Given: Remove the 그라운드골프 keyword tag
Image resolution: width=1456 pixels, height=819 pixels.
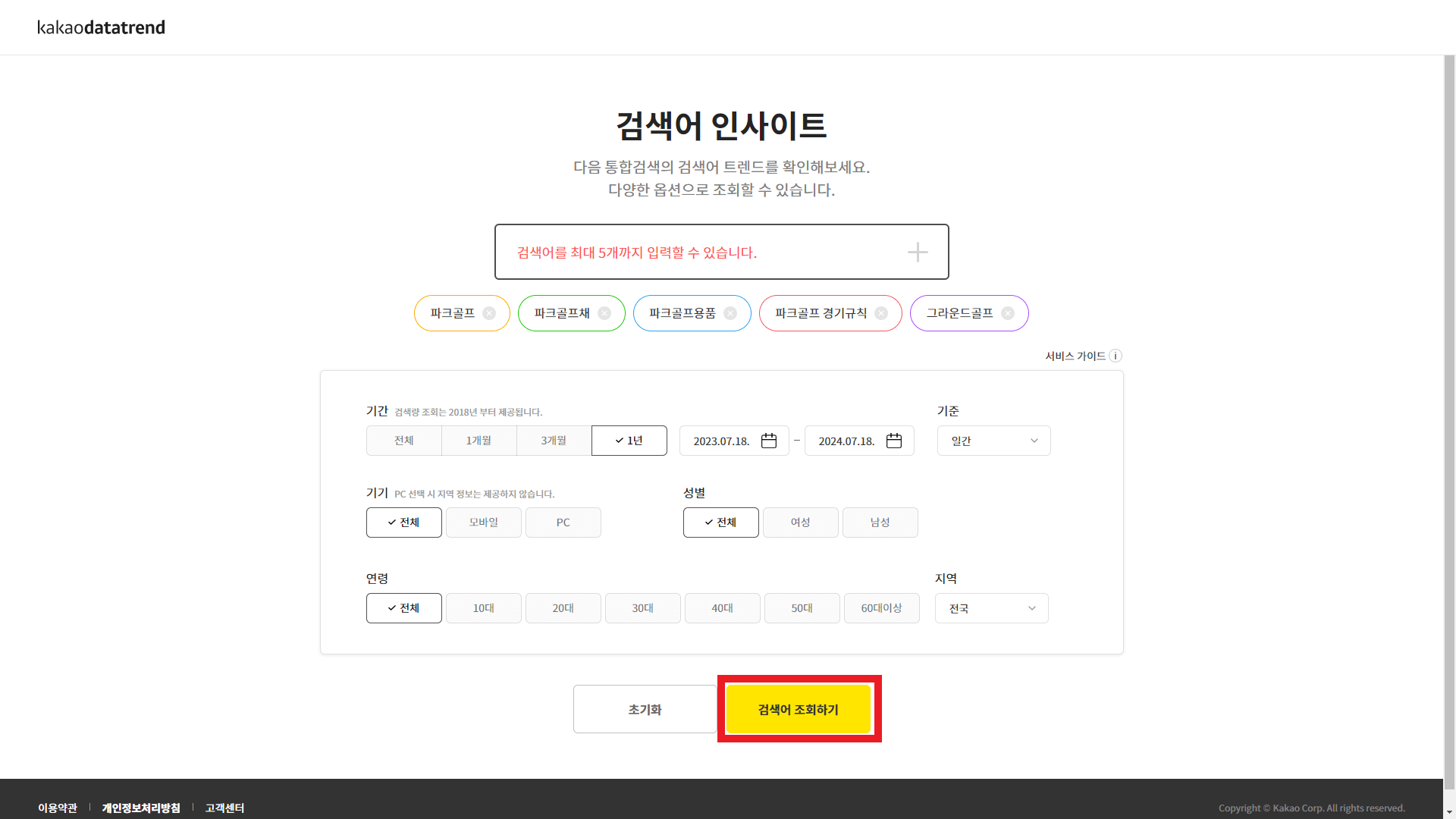Looking at the screenshot, I should click(1008, 313).
